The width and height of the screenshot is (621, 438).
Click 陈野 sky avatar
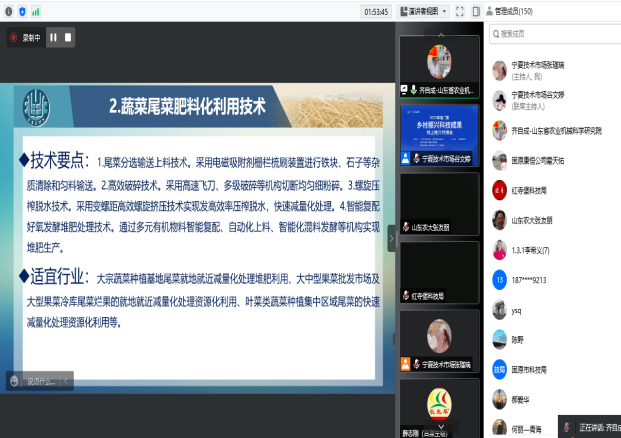499,340
